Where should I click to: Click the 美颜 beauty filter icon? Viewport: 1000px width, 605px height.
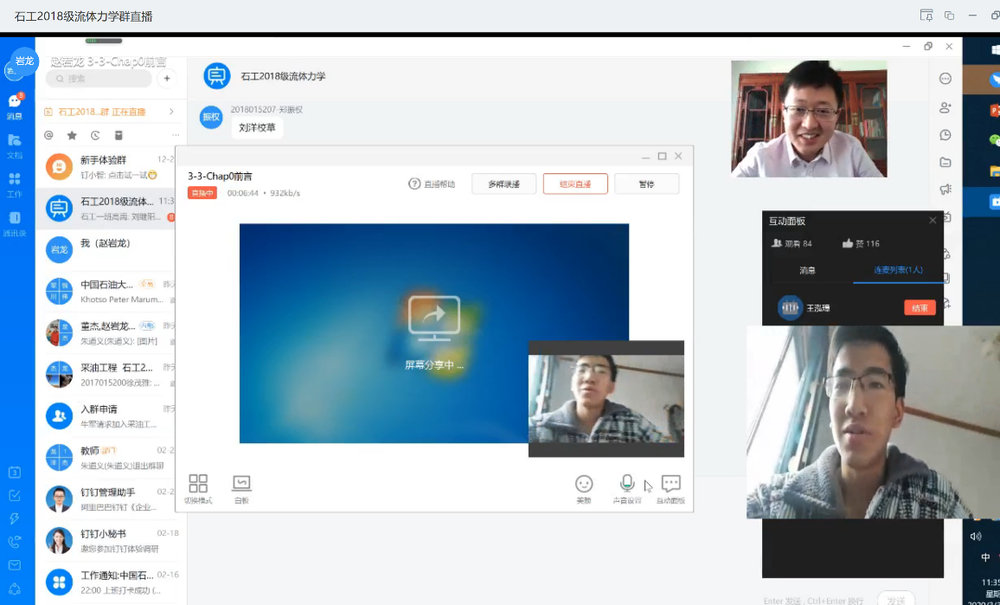(584, 487)
